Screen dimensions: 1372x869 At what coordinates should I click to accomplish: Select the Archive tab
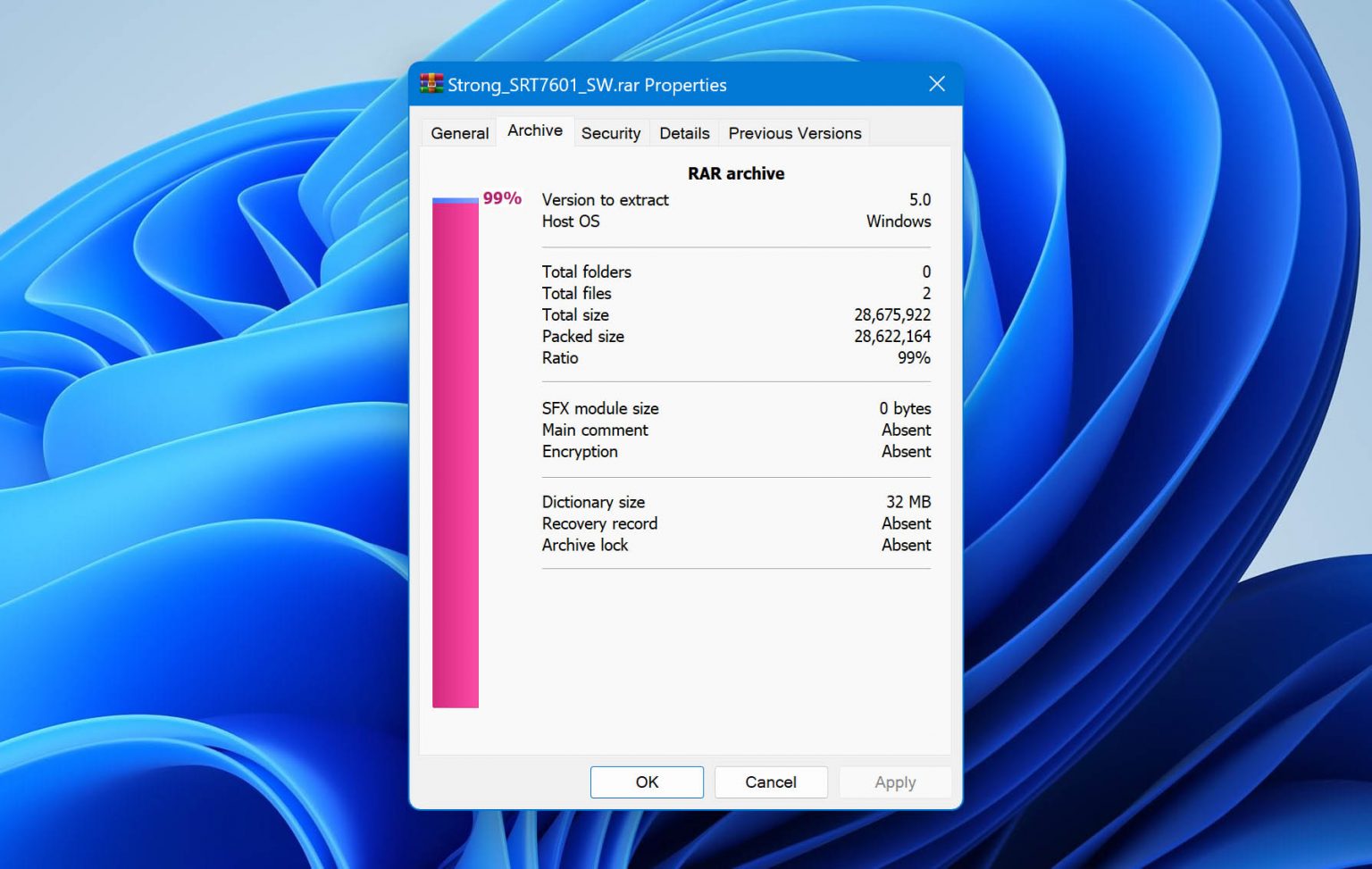(533, 130)
